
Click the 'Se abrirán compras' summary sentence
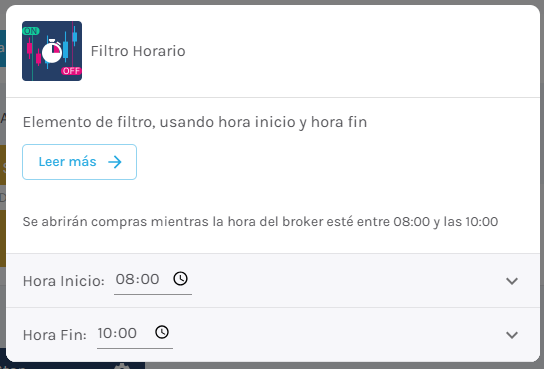tap(260, 222)
